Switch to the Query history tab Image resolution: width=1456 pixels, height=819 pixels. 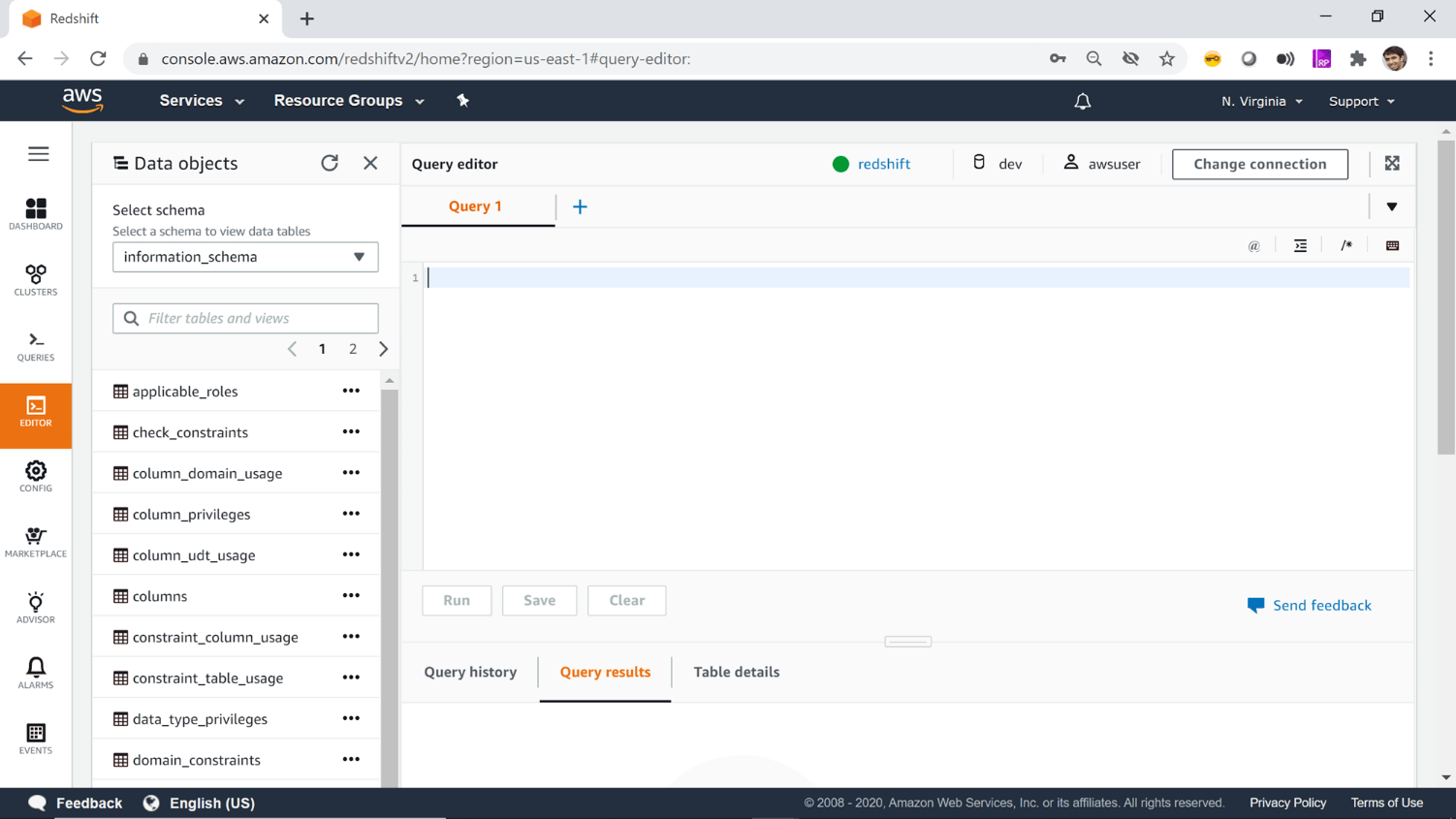point(471,672)
